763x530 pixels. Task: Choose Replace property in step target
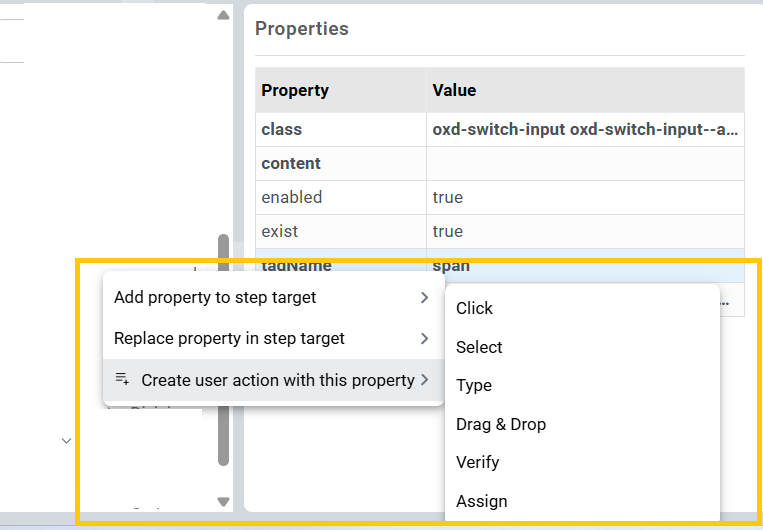point(229,338)
